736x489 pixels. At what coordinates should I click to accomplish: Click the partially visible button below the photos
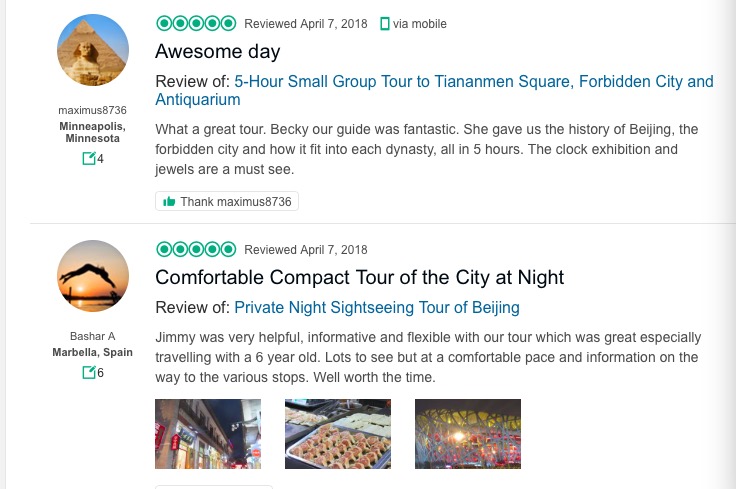pos(214,486)
